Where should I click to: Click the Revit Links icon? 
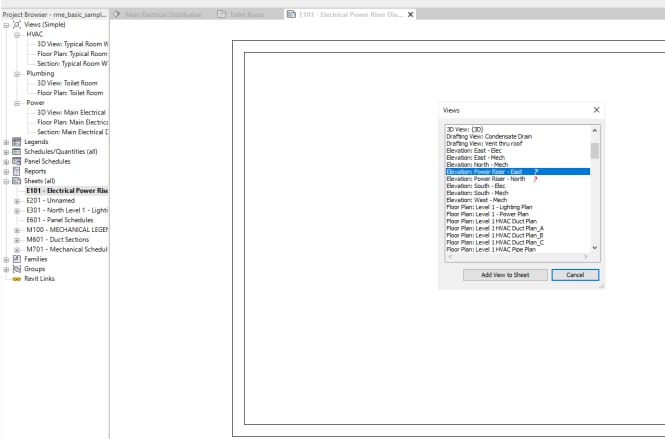(16, 279)
